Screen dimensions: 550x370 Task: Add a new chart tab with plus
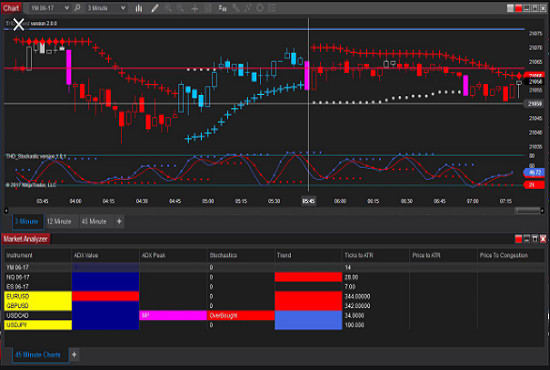(119, 221)
